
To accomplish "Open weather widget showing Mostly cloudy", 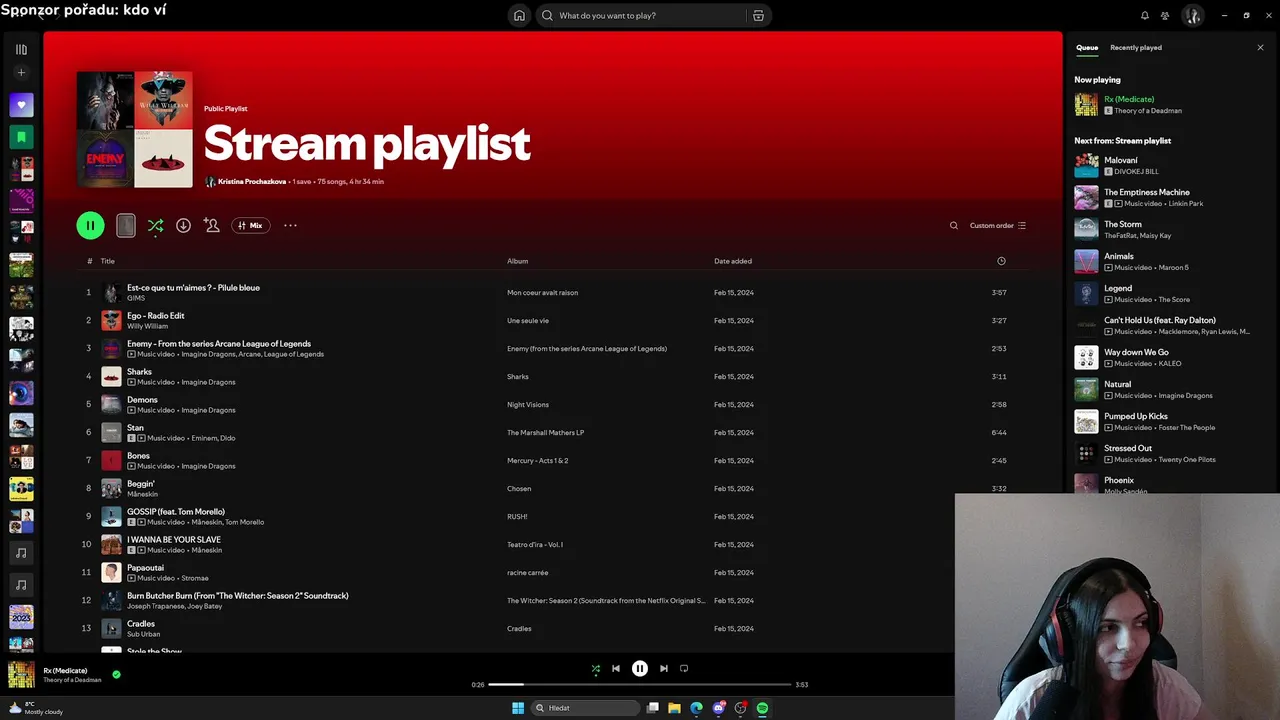I will pyautogui.click(x=37, y=708).
